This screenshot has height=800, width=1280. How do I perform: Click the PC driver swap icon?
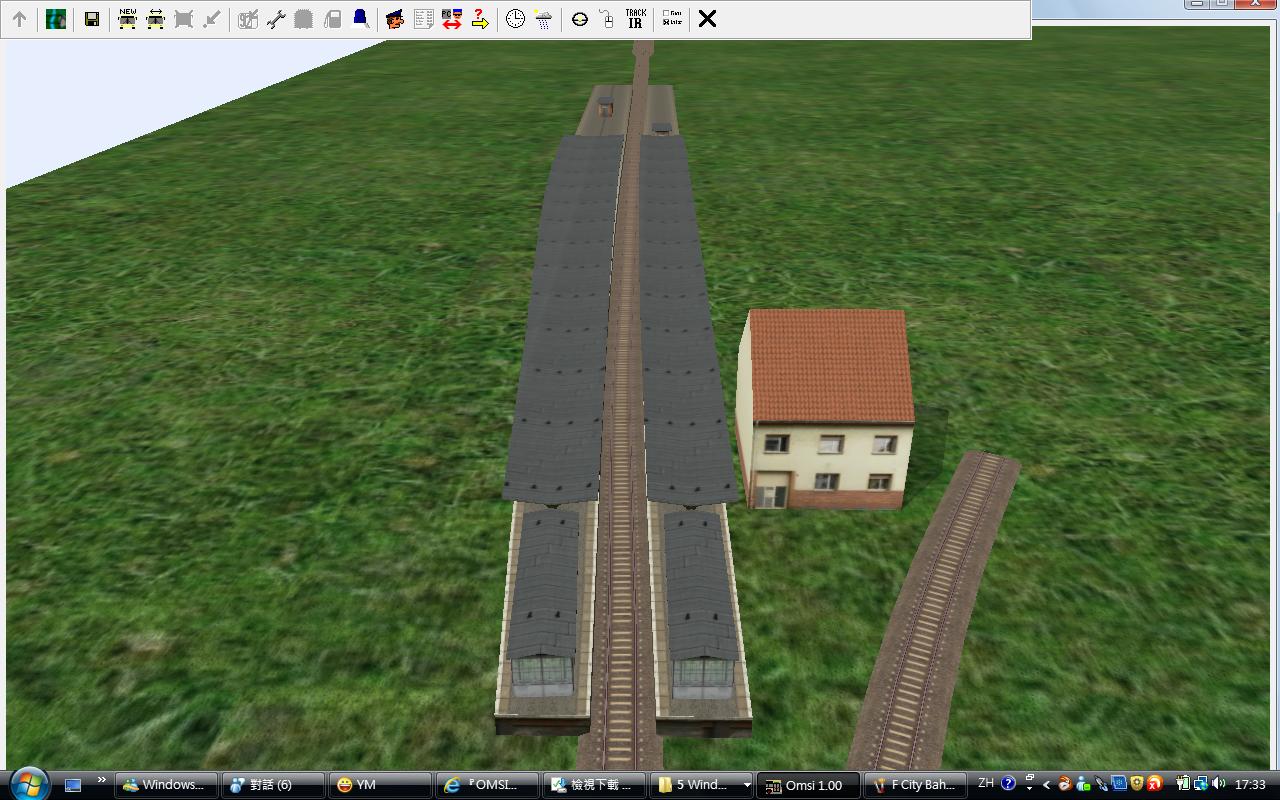point(451,19)
